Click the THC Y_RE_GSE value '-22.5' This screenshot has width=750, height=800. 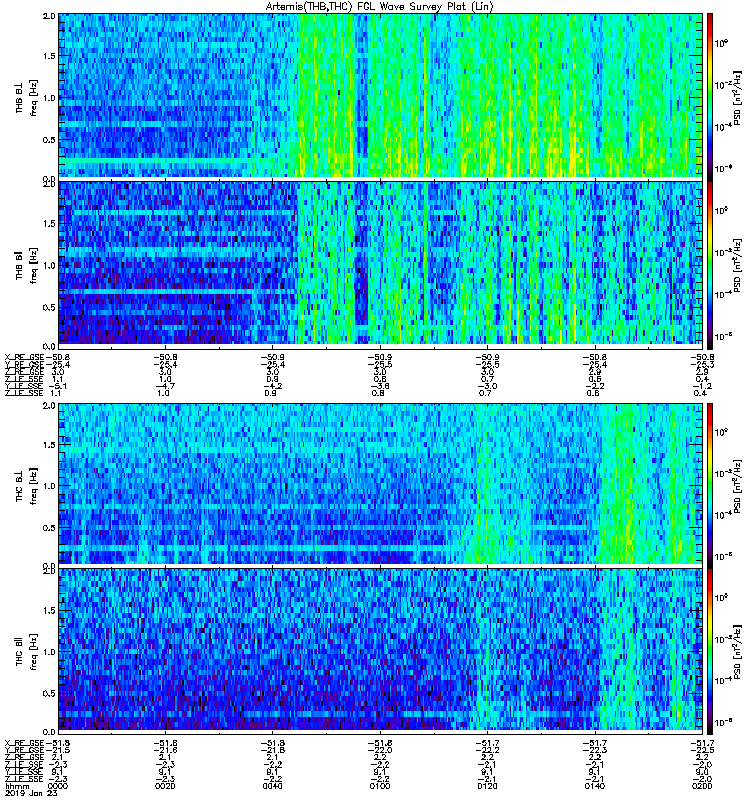click(x=702, y=750)
